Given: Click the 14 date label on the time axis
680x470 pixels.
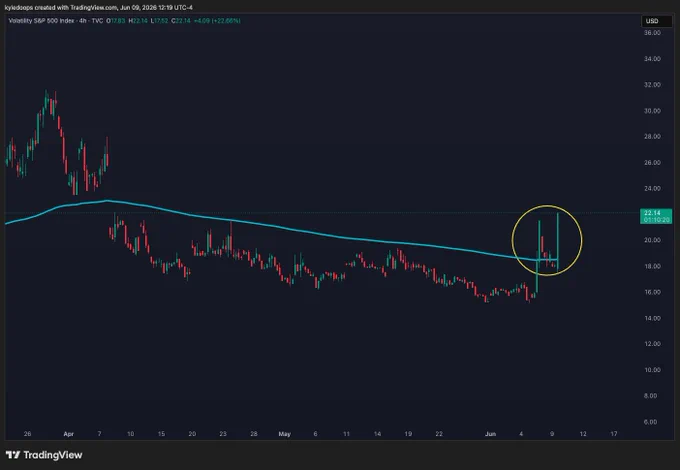Looking at the screenshot, I should click(x=377, y=434).
